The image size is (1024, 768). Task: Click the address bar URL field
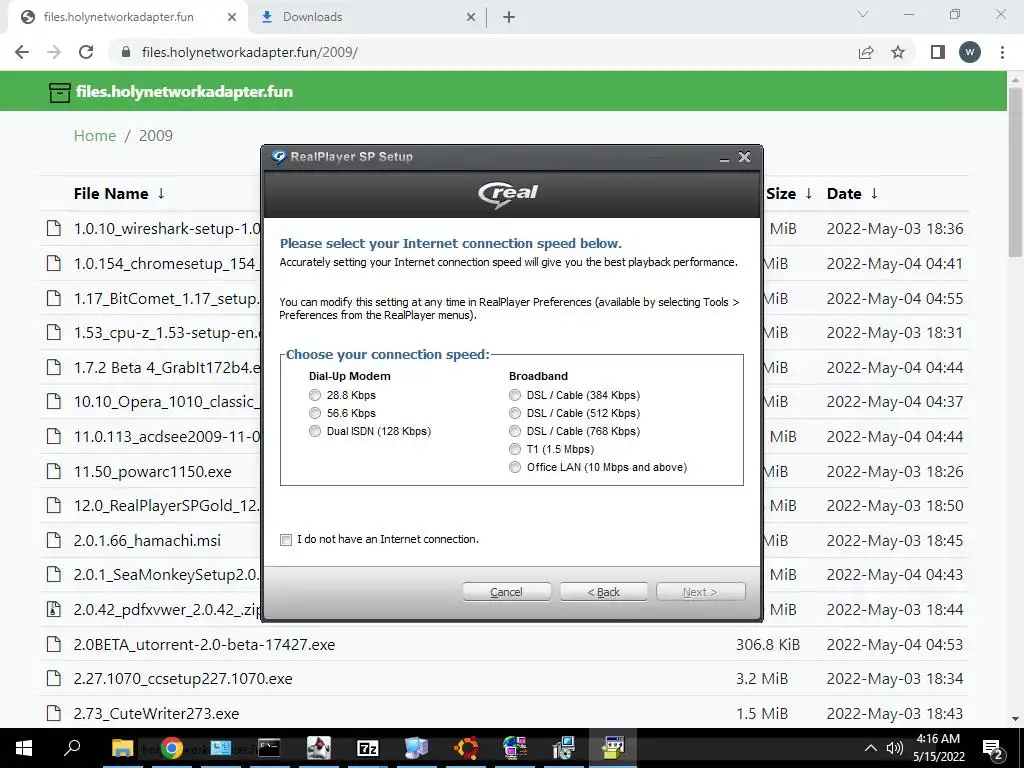click(483, 52)
